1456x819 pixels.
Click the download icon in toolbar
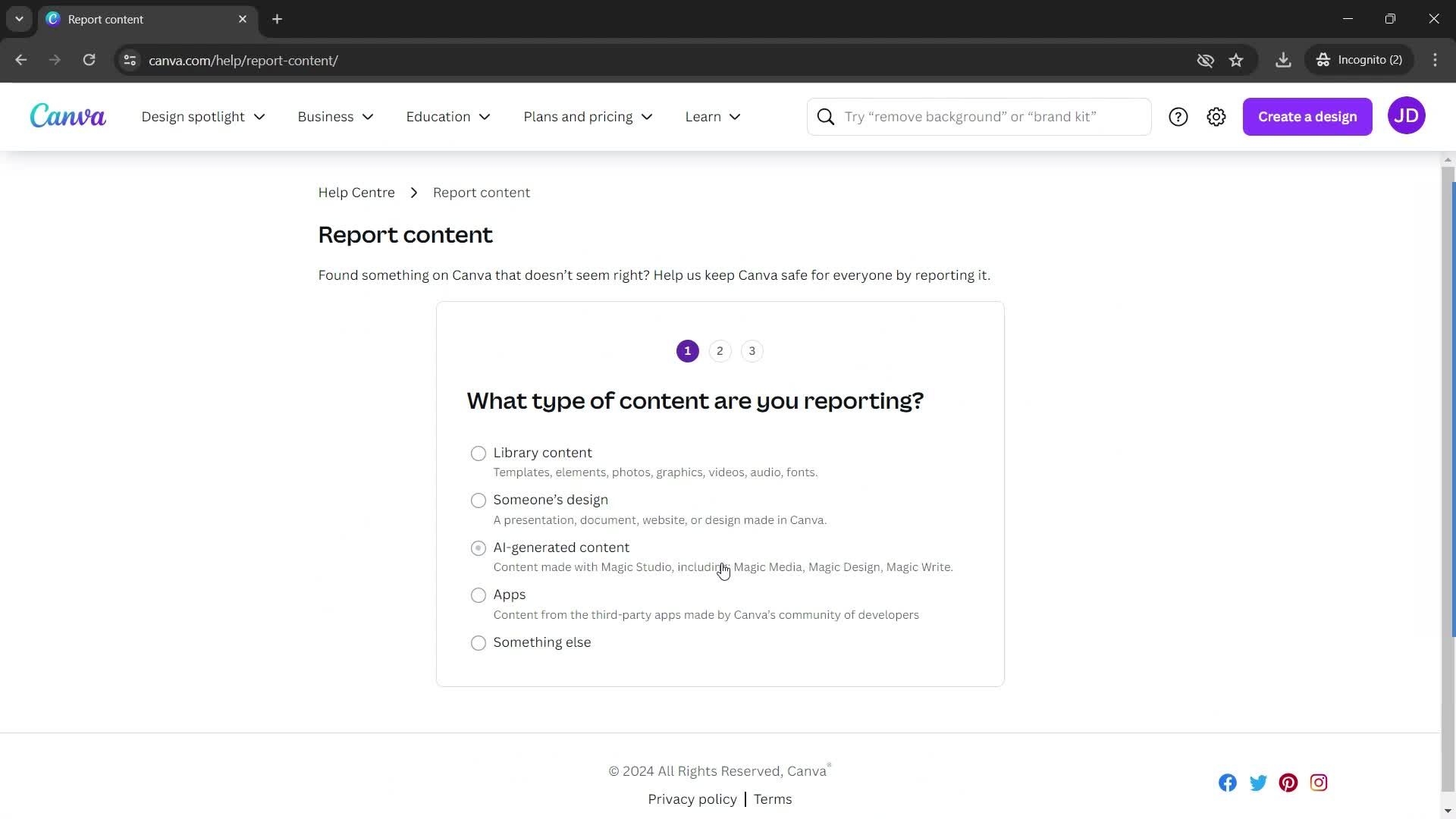pyautogui.click(x=1284, y=60)
